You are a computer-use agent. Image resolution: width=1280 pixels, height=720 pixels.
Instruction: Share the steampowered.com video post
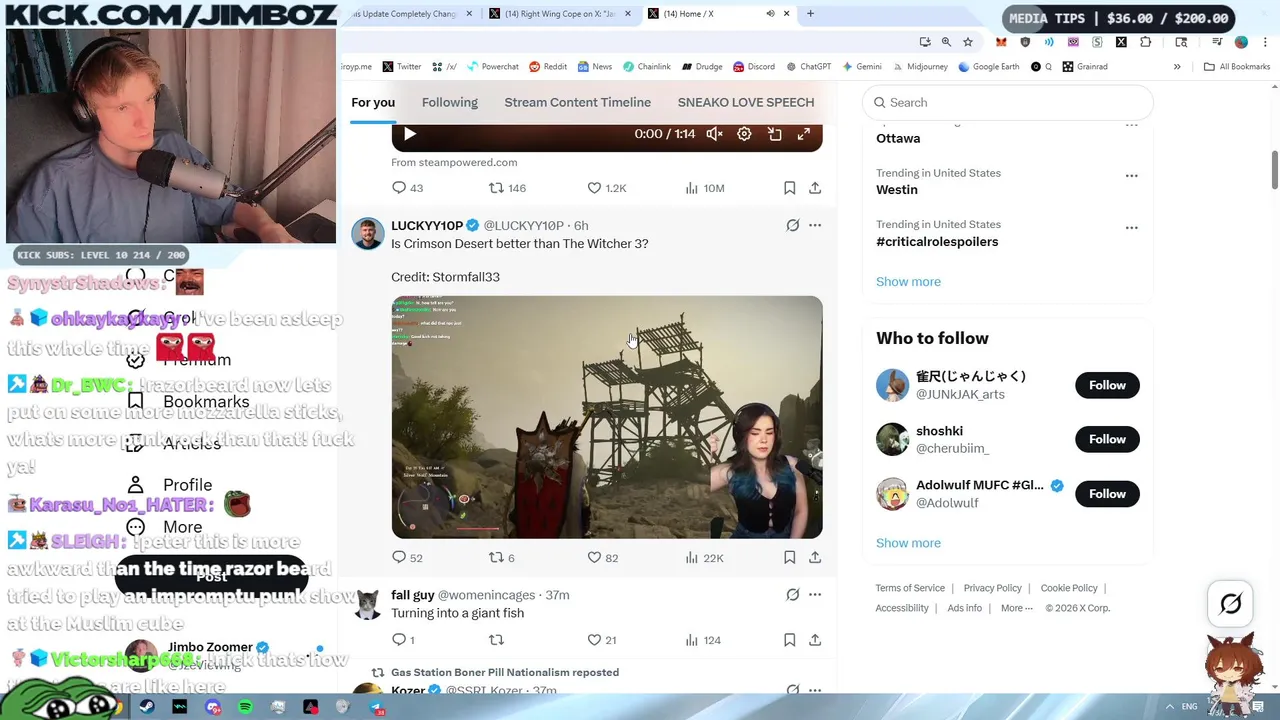pyautogui.click(x=815, y=188)
